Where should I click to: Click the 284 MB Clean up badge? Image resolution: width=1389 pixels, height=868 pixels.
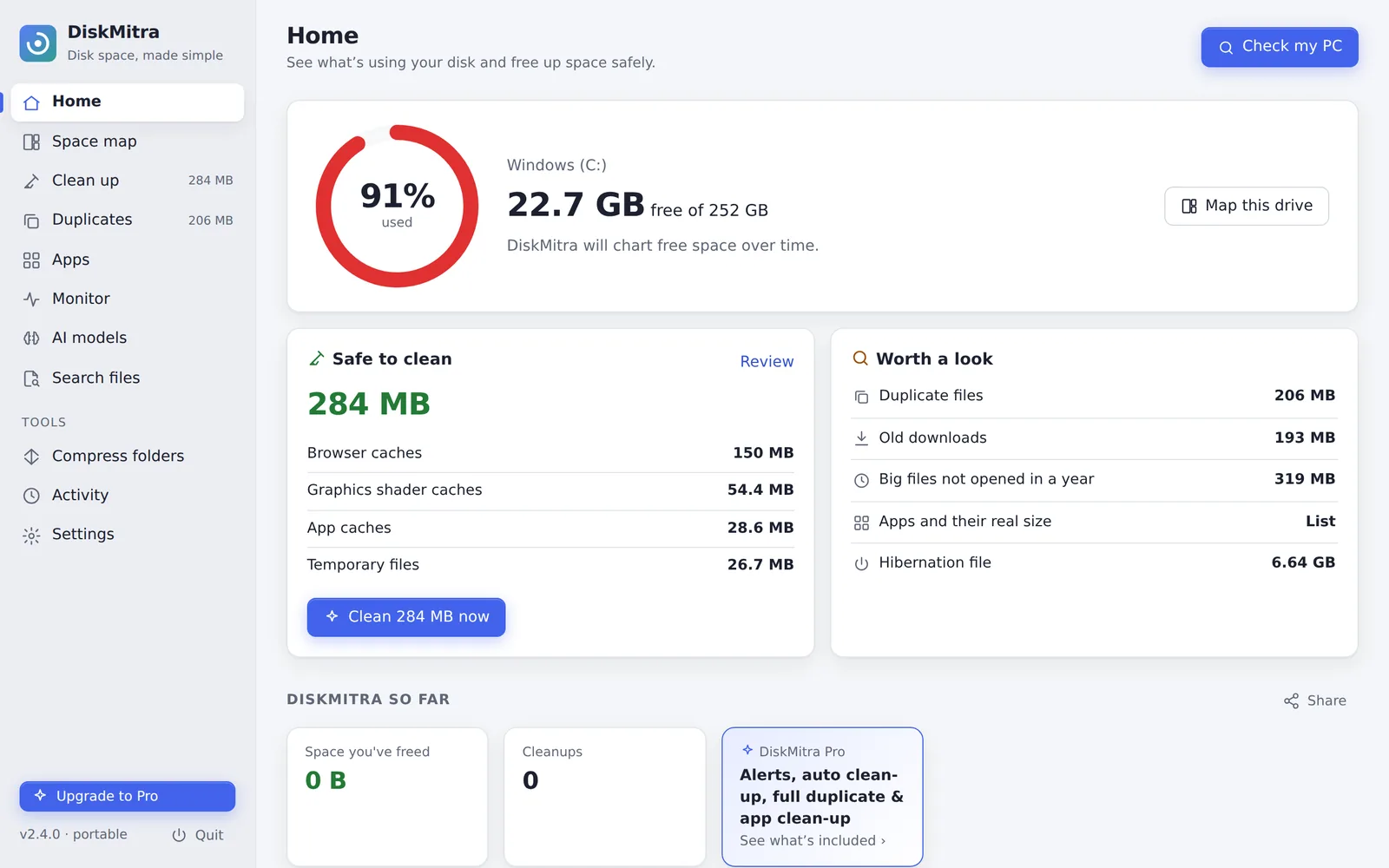[x=211, y=181]
